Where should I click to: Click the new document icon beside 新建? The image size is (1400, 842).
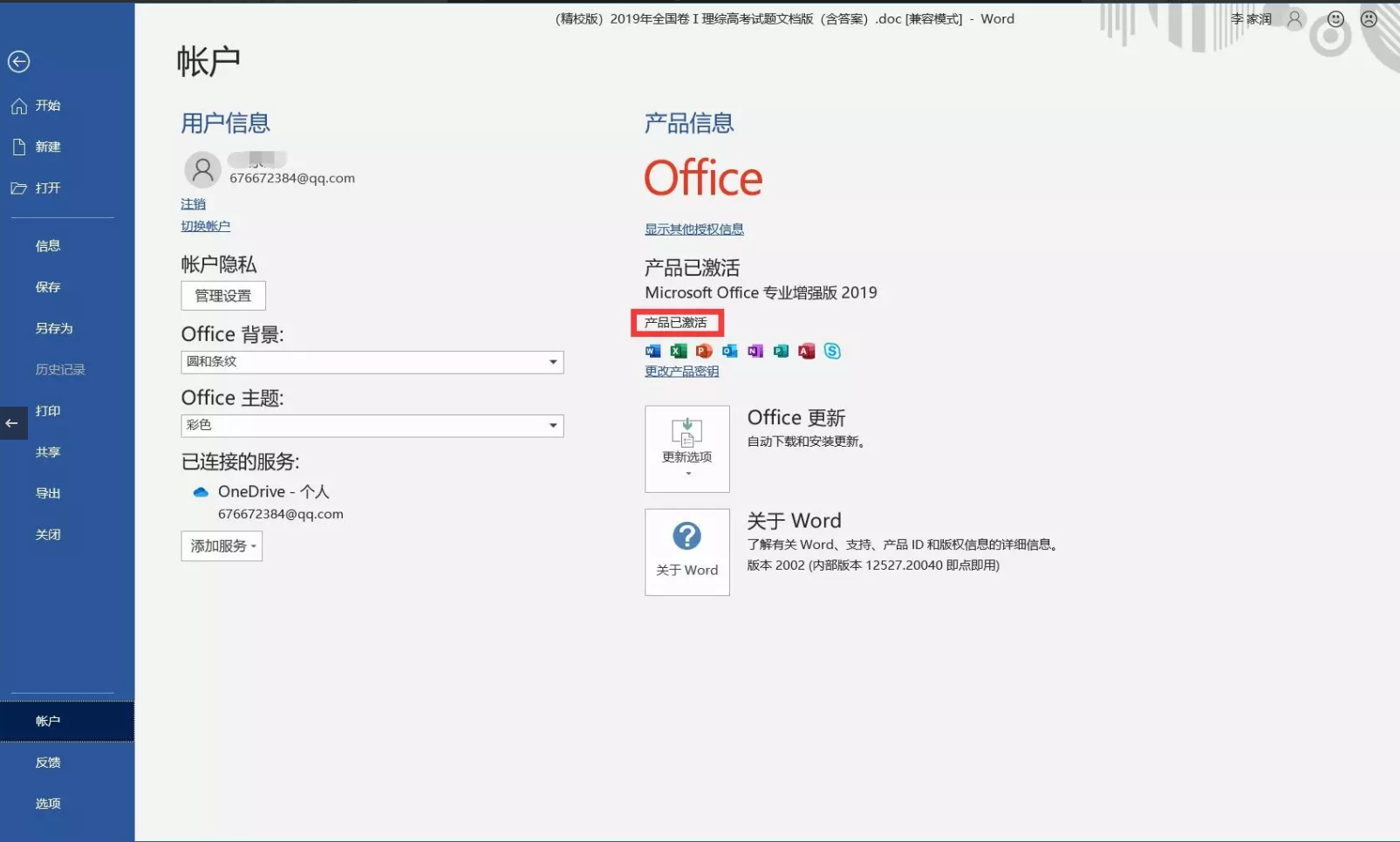coord(19,147)
